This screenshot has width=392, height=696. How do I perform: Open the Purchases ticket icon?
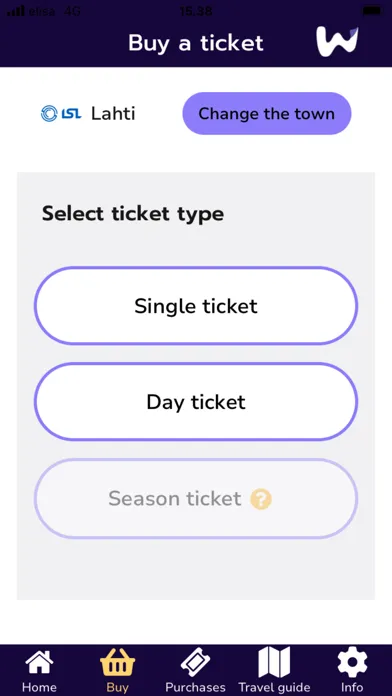click(x=195, y=663)
